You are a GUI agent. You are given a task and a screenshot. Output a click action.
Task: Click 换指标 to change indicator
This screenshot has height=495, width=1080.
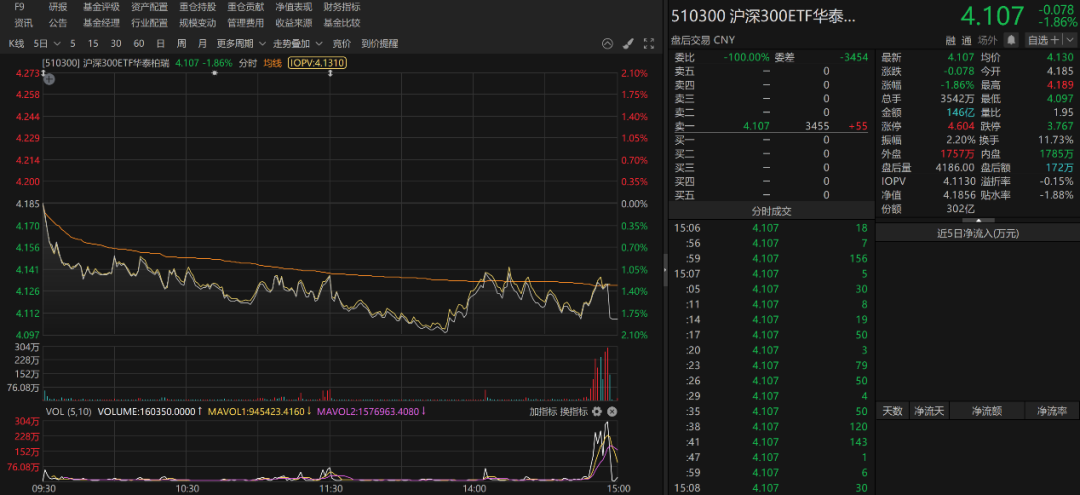573,412
